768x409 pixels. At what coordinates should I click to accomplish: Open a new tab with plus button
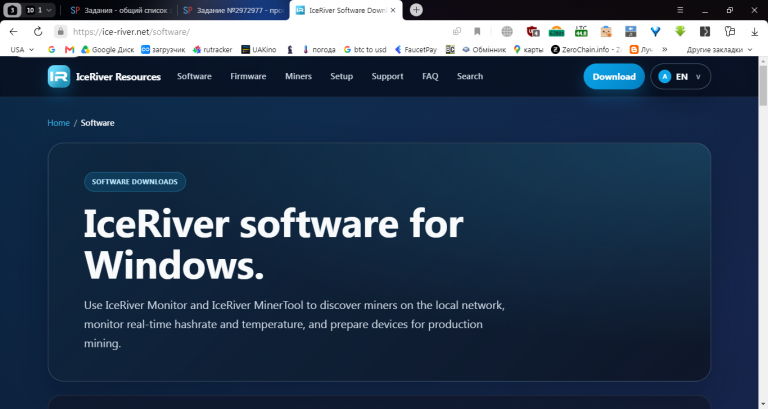(x=416, y=10)
